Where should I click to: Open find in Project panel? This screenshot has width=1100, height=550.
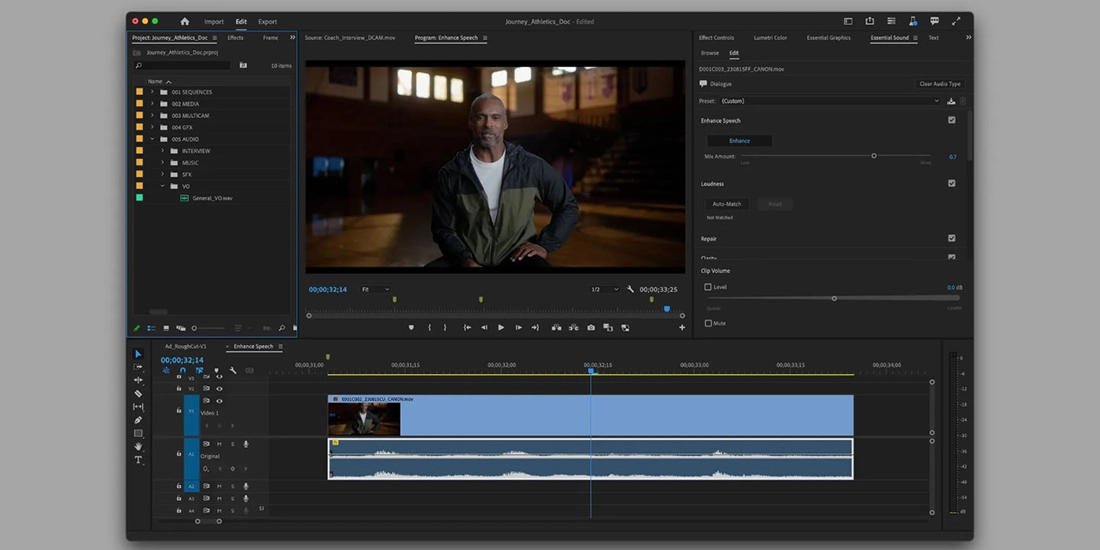coord(281,328)
